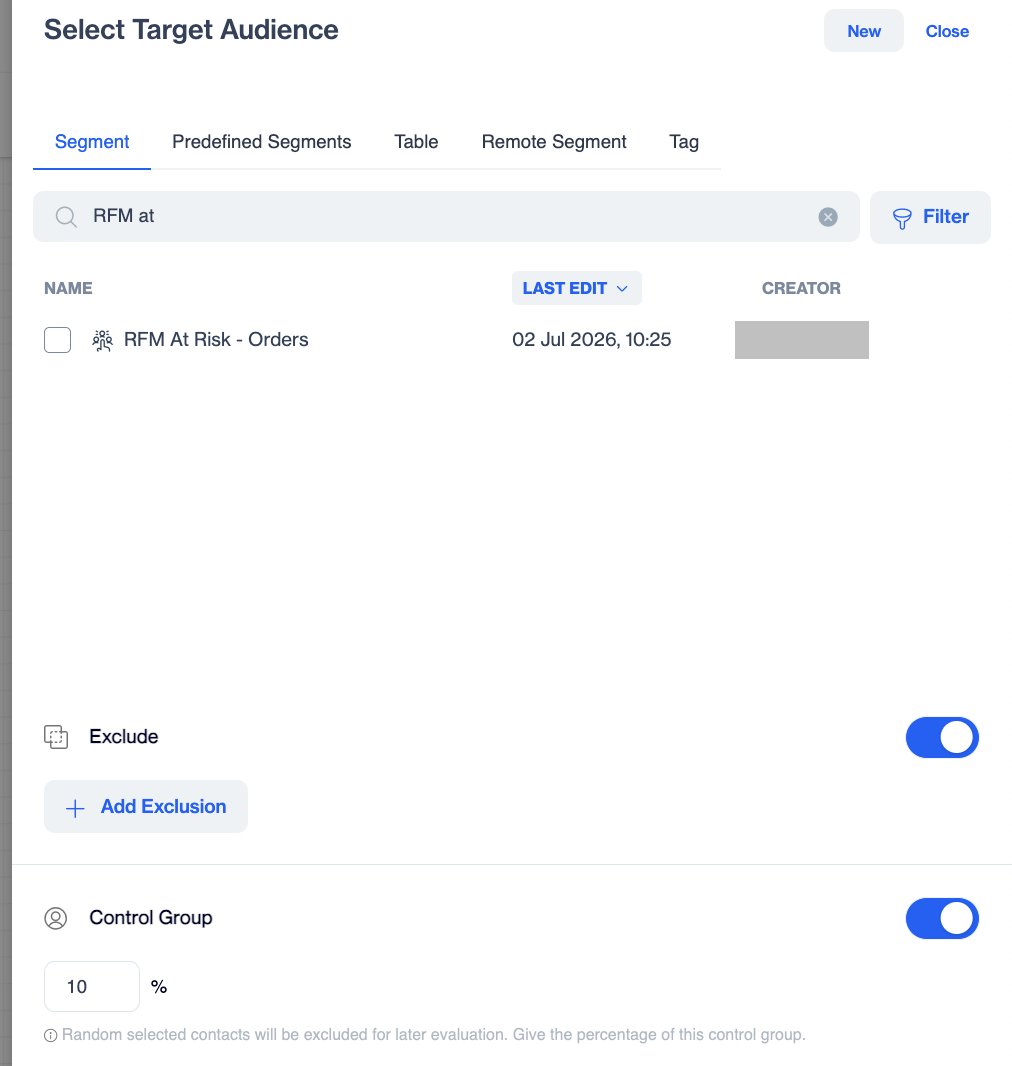Clear the search field with X icon

point(827,217)
